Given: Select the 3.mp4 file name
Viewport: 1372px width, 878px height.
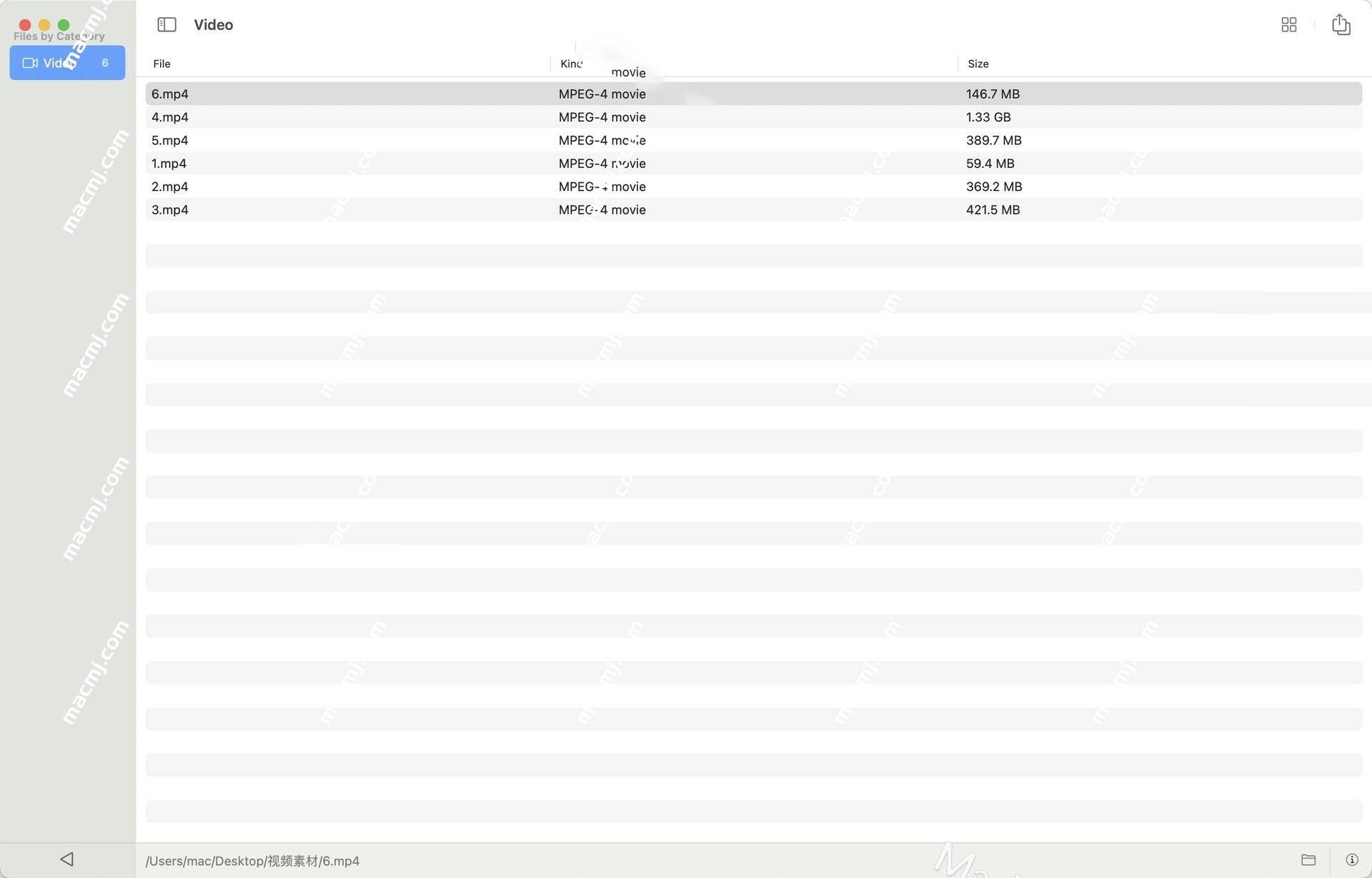Looking at the screenshot, I should [x=169, y=209].
